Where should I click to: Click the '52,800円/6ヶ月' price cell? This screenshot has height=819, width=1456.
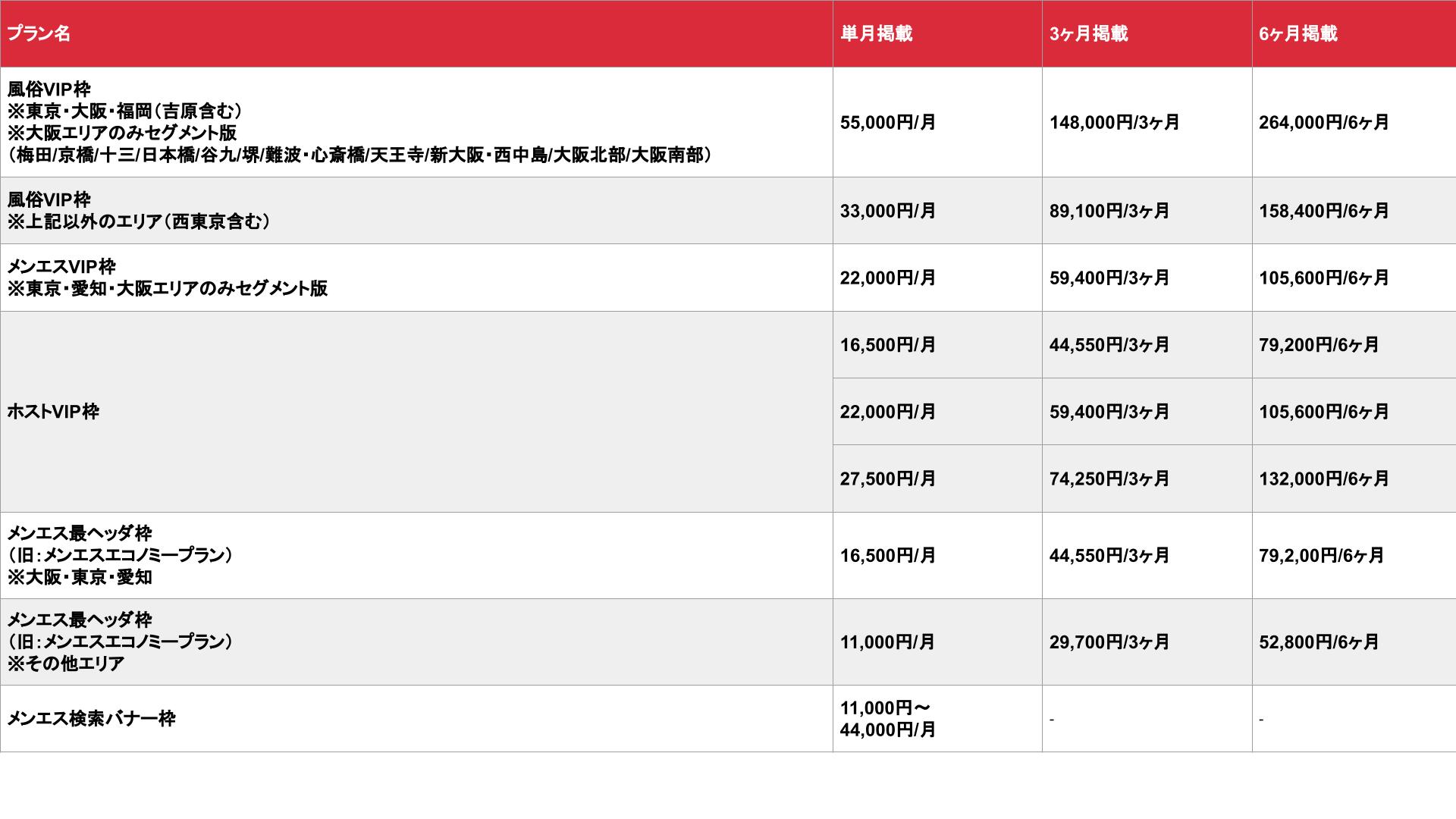point(1354,642)
